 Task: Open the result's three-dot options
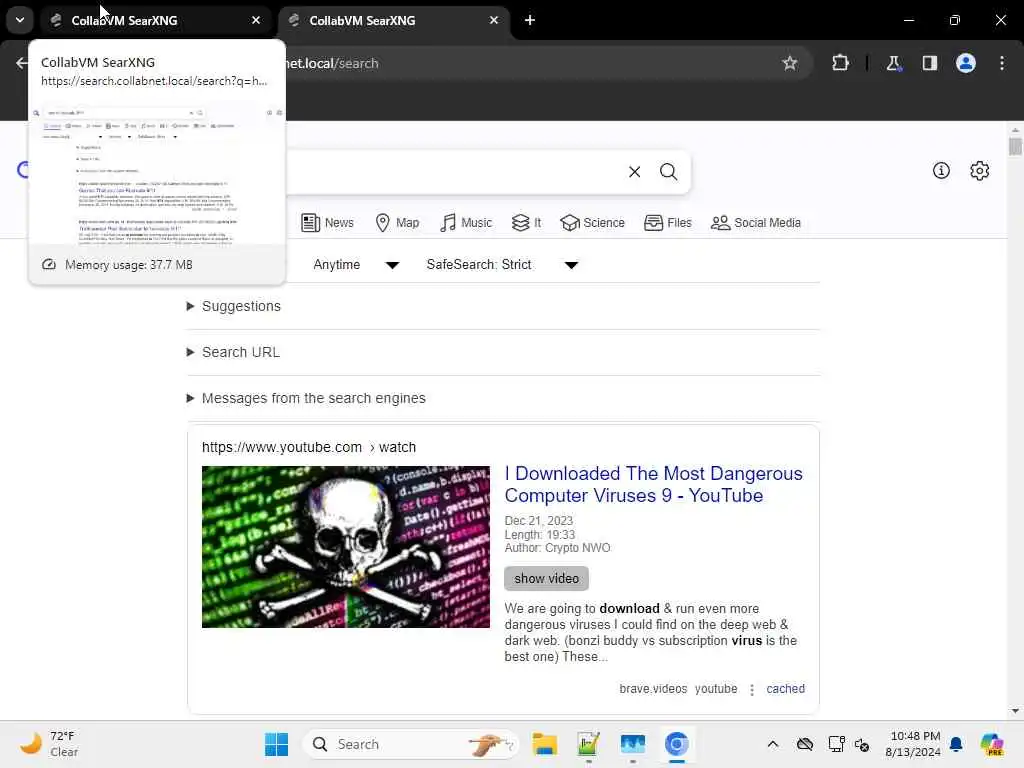pos(752,690)
